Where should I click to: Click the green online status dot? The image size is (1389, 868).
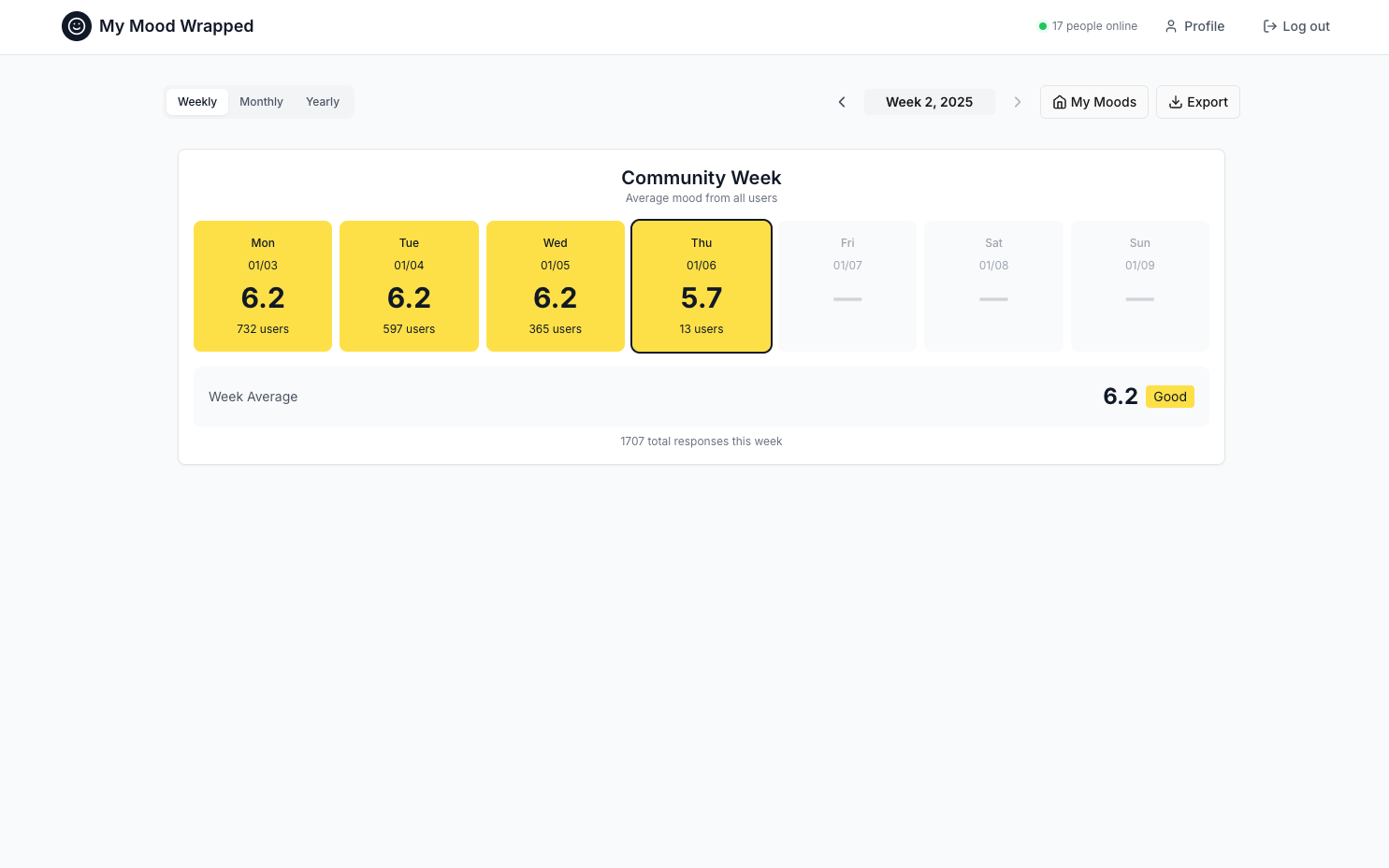coord(1042,26)
